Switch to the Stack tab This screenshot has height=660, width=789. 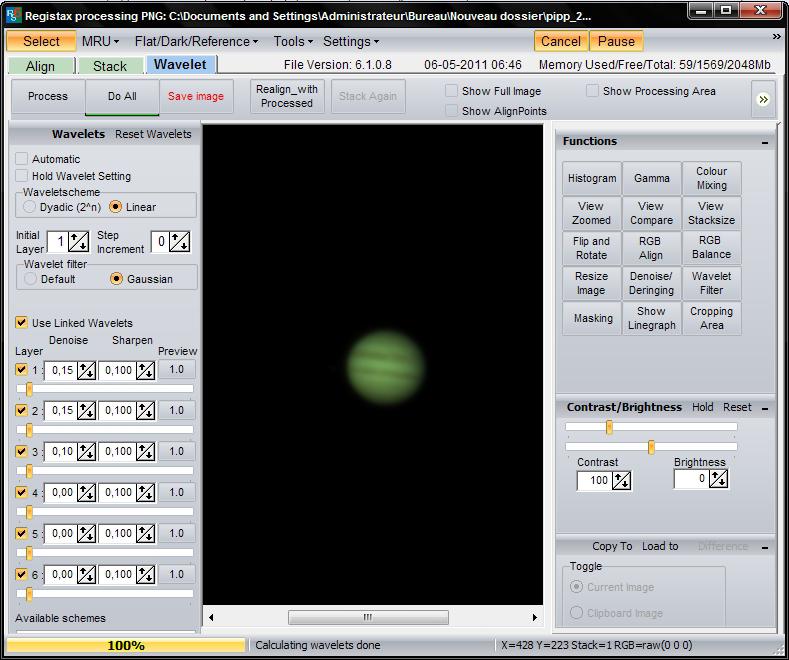coord(110,66)
